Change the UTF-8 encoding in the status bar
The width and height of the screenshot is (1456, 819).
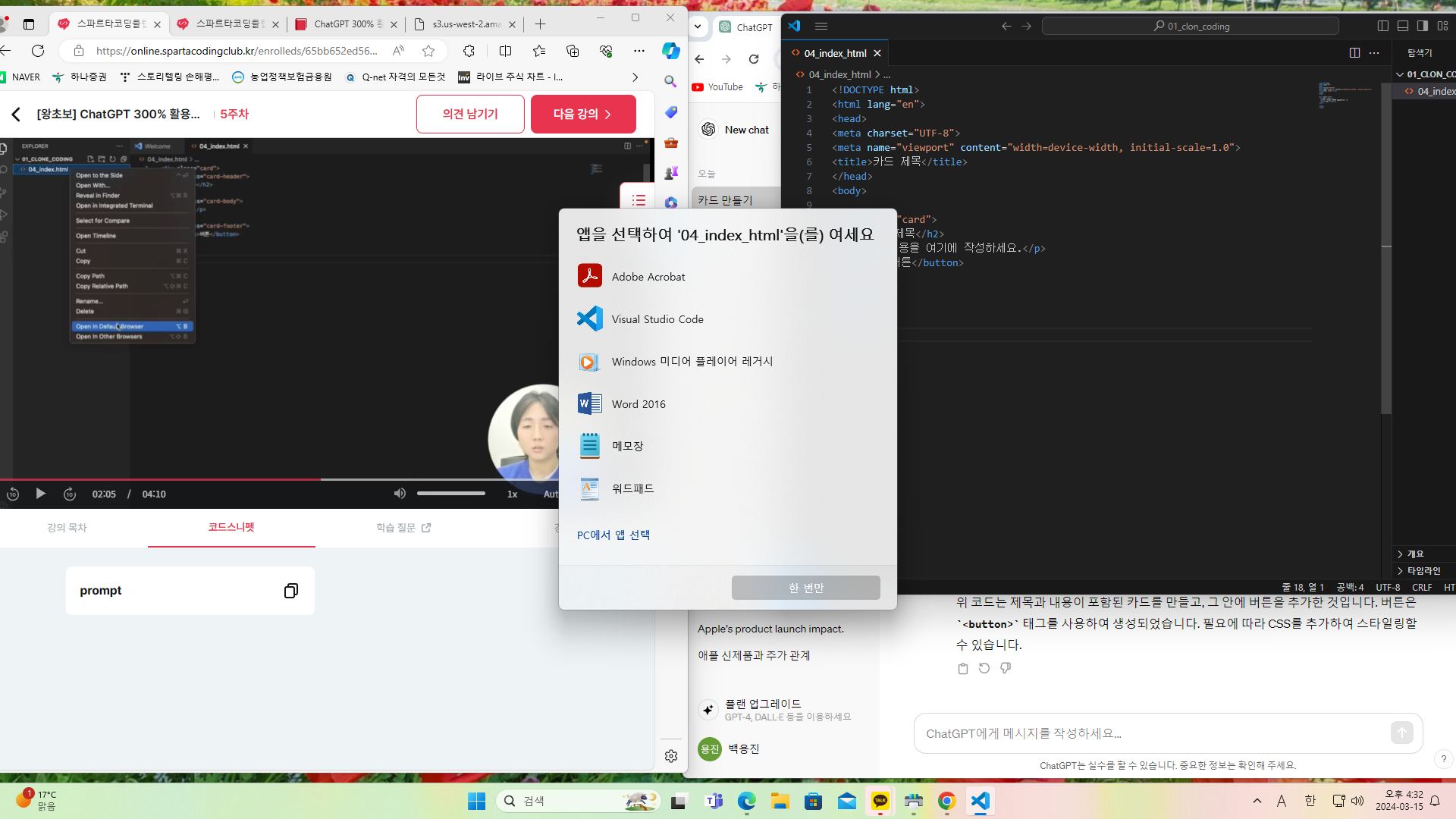click(1388, 588)
